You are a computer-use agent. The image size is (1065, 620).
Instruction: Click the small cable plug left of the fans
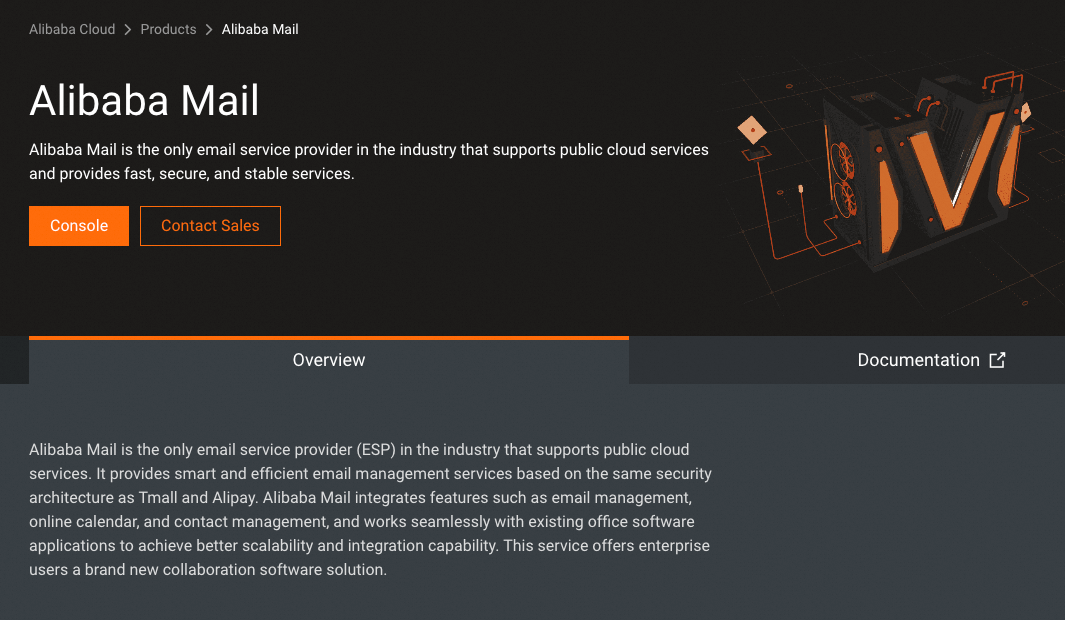tap(801, 188)
